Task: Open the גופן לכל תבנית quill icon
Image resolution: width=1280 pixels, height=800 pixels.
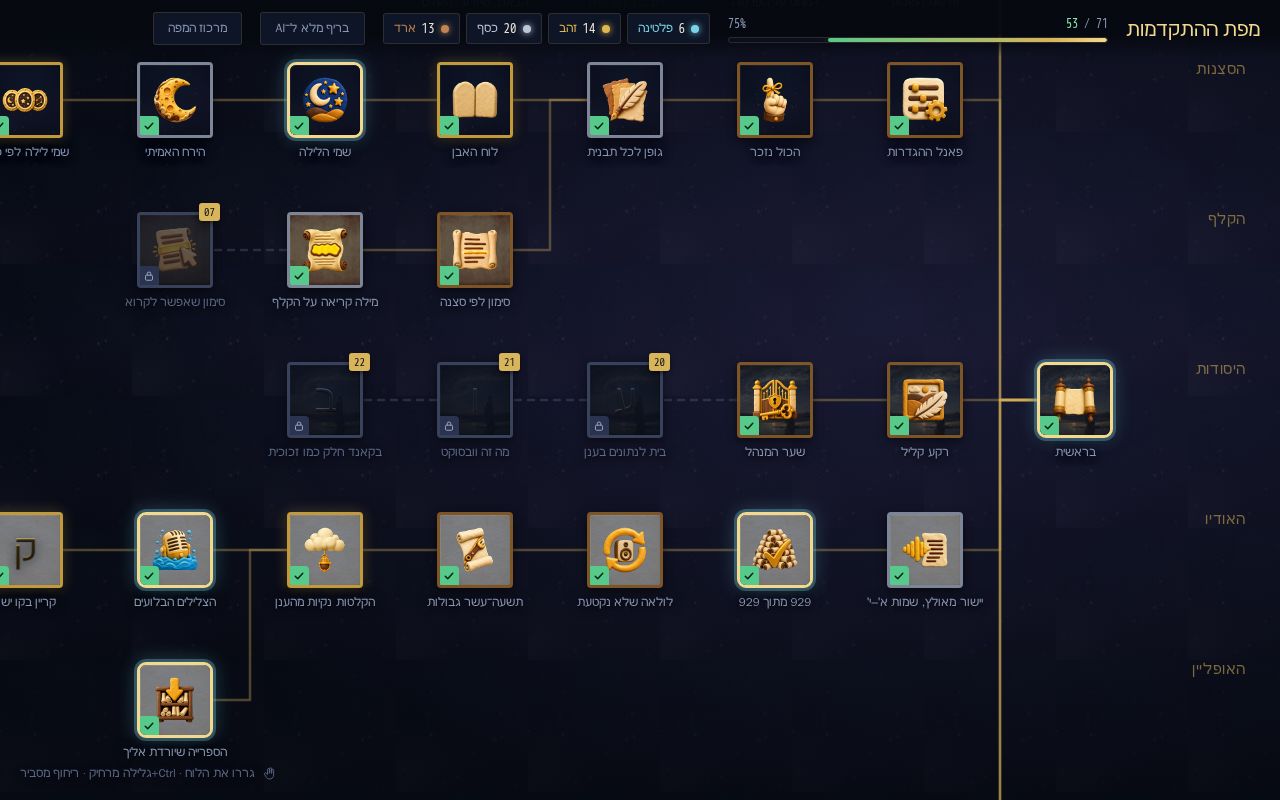Action: point(625,100)
